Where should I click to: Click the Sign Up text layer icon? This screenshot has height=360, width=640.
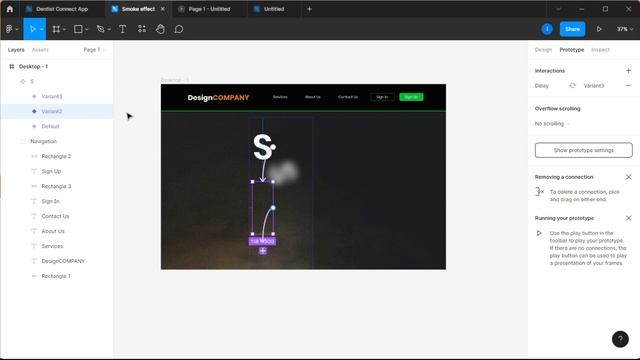click(34, 171)
